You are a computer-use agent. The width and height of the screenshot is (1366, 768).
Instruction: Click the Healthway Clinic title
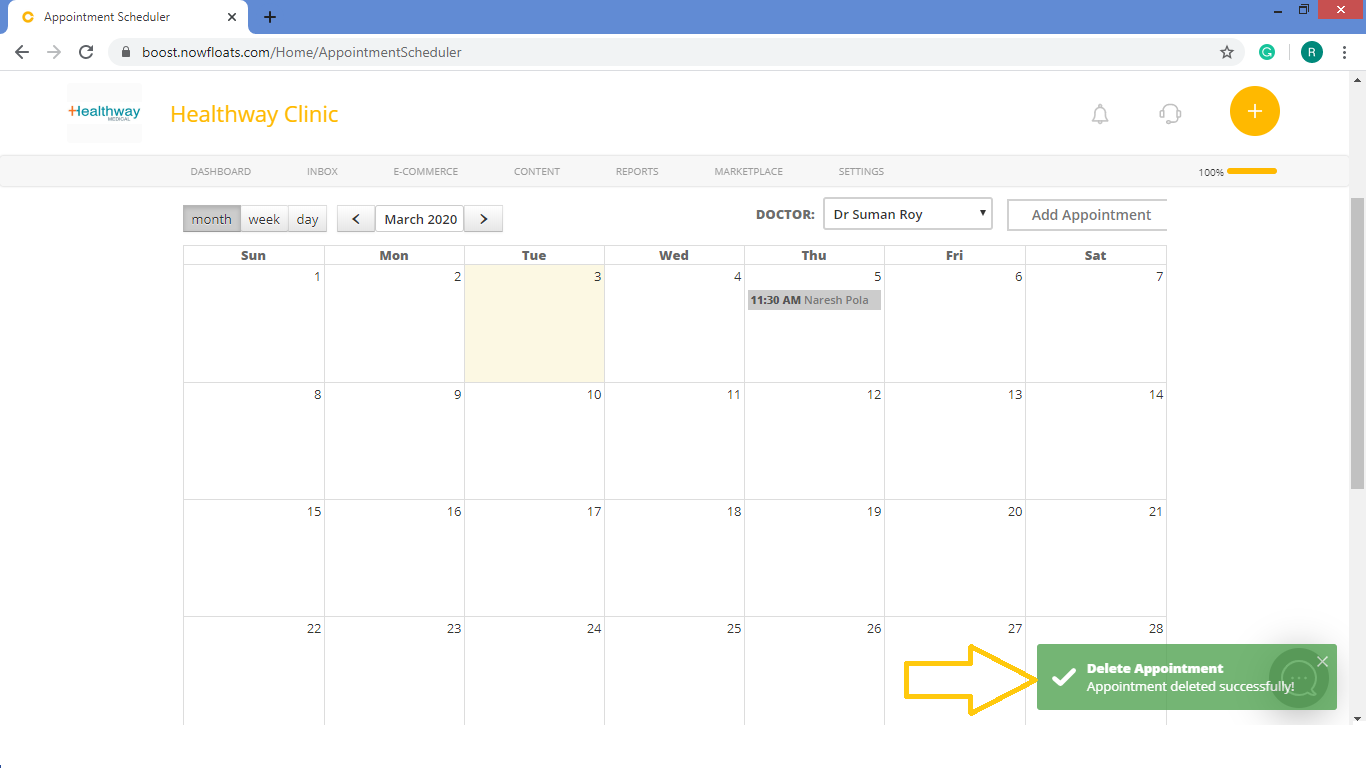coord(254,114)
